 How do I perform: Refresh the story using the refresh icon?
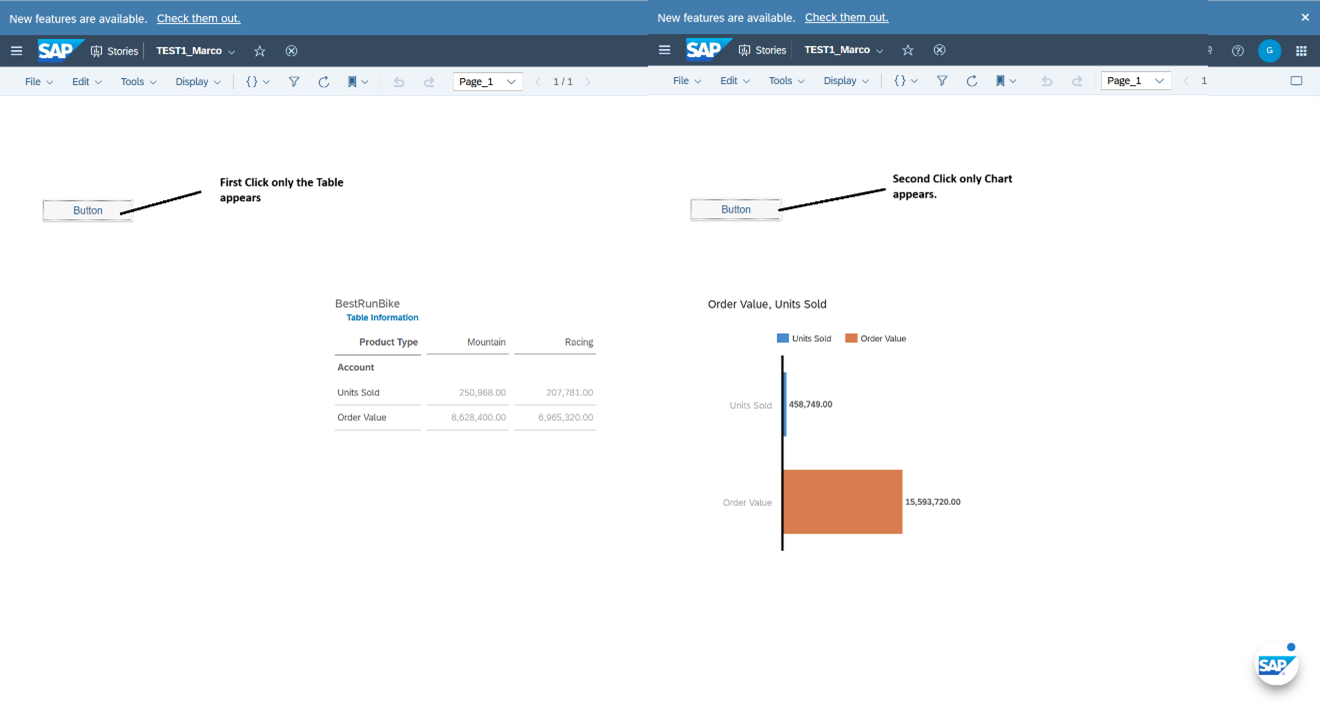(x=323, y=81)
